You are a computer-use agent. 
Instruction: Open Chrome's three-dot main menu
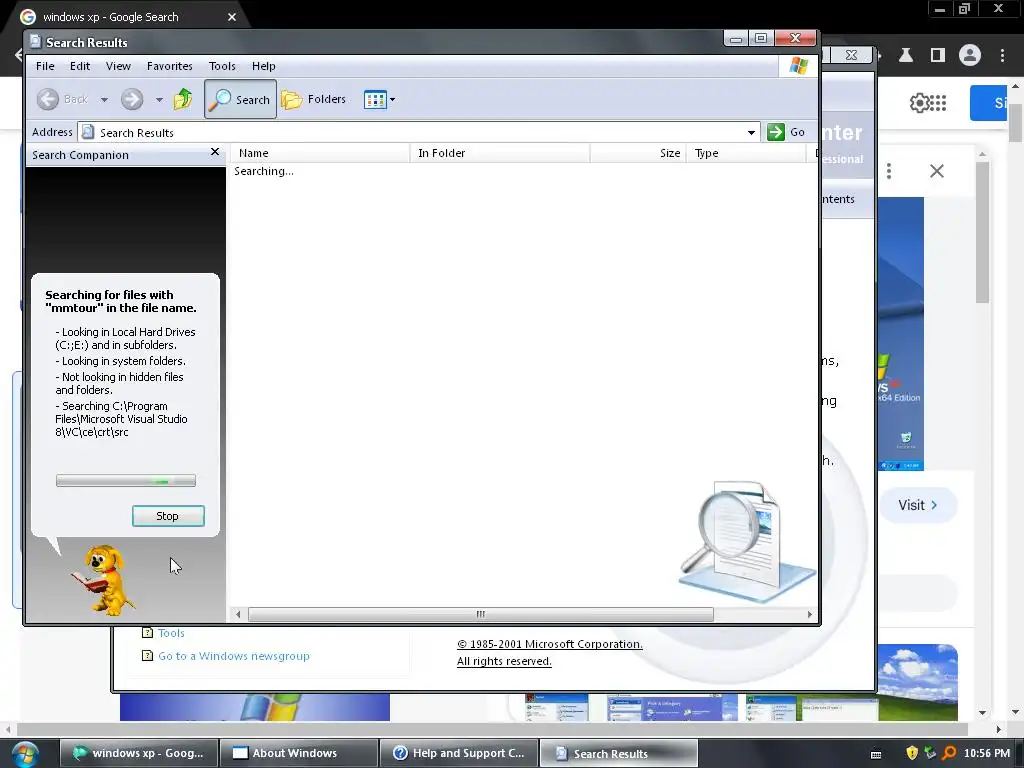1002,56
